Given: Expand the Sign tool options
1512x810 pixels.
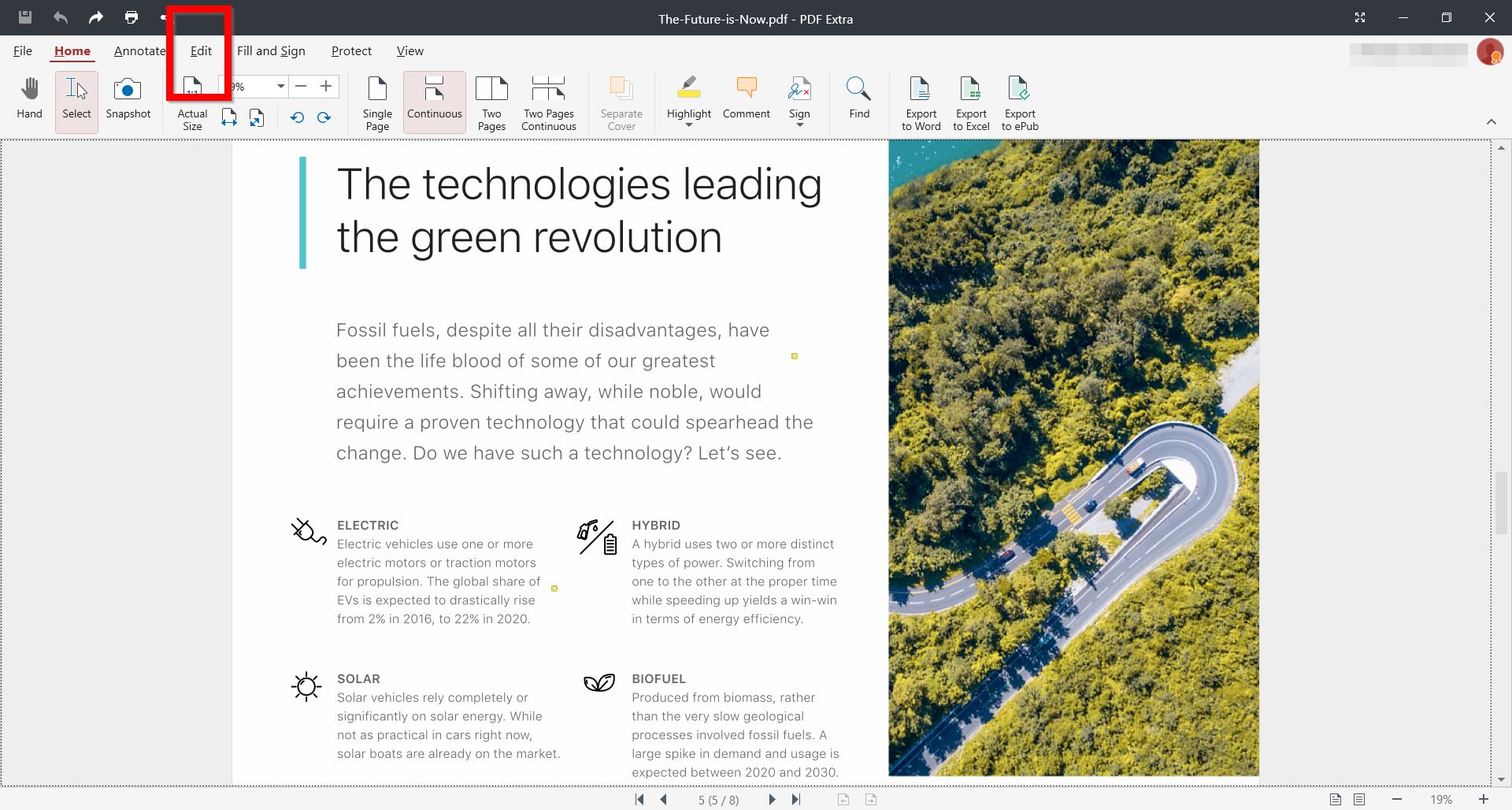Looking at the screenshot, I should [x=799, y=124].
